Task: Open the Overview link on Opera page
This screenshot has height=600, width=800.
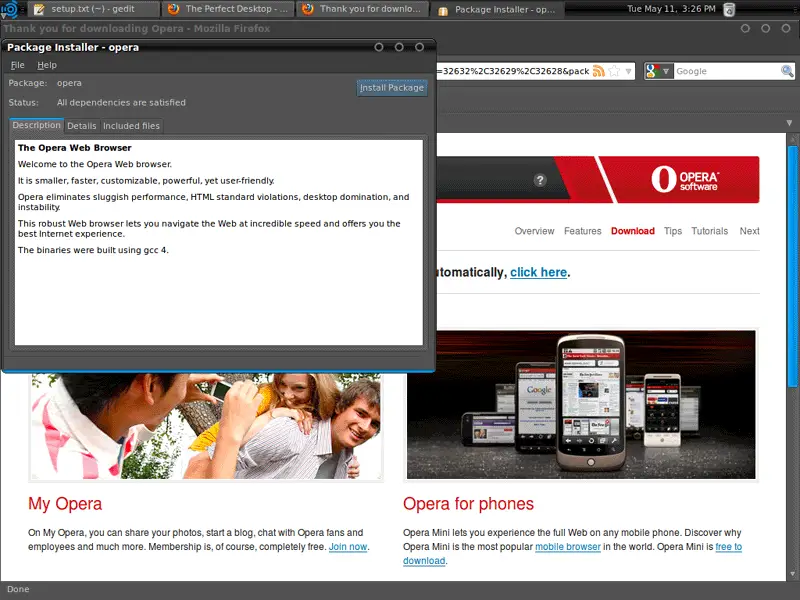Action: [534, 231]
